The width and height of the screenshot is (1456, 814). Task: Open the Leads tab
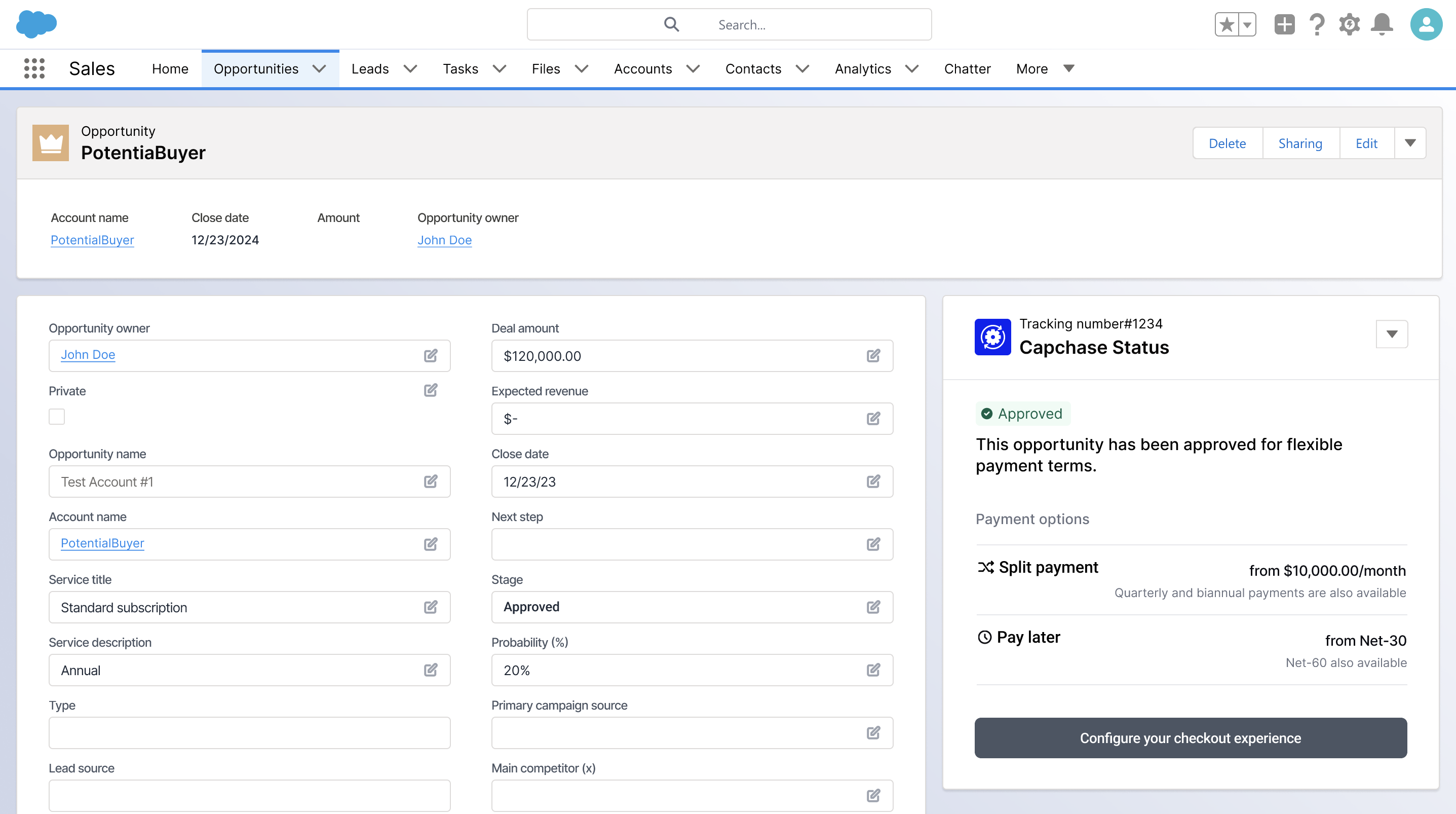pyautogui.click(x=370, y=68)
